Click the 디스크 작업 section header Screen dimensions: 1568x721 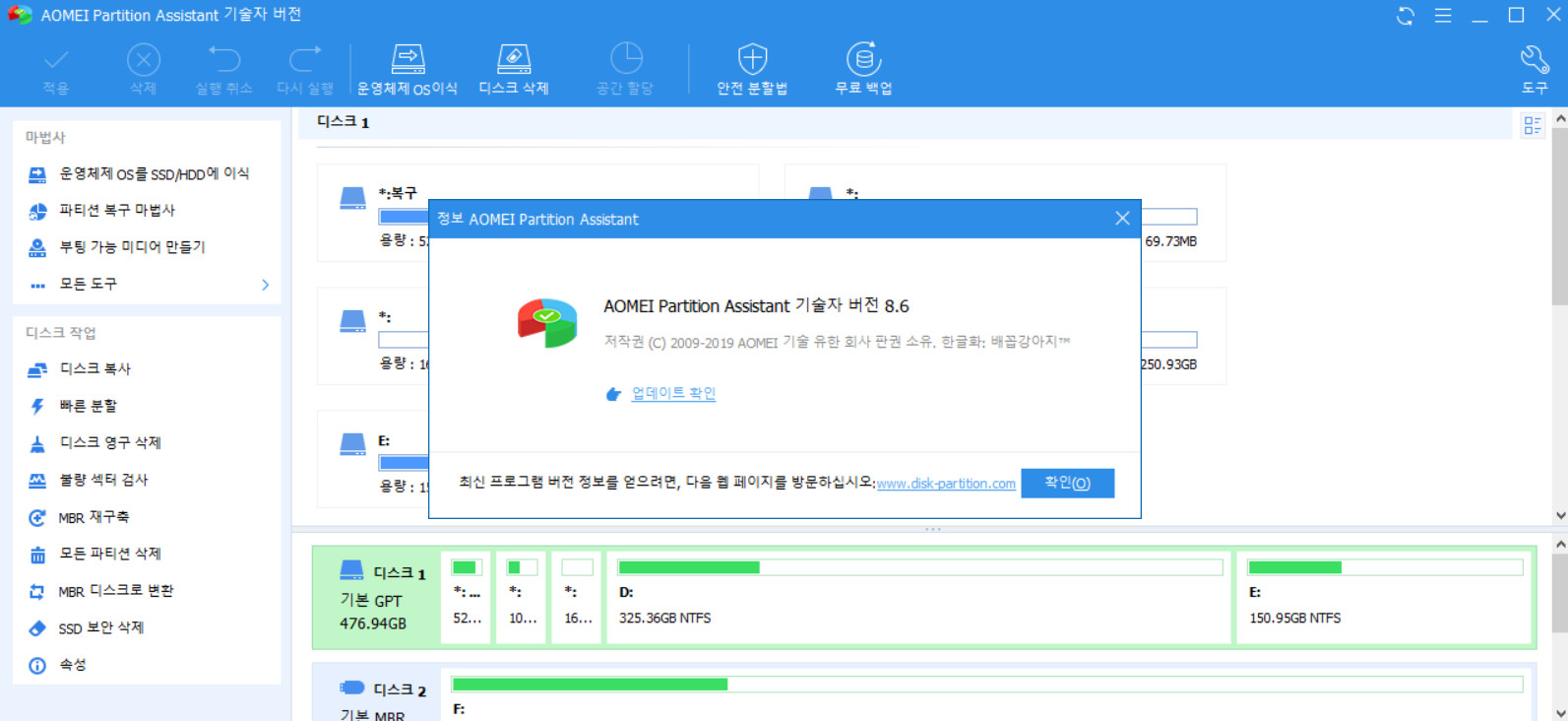[61, 333]
